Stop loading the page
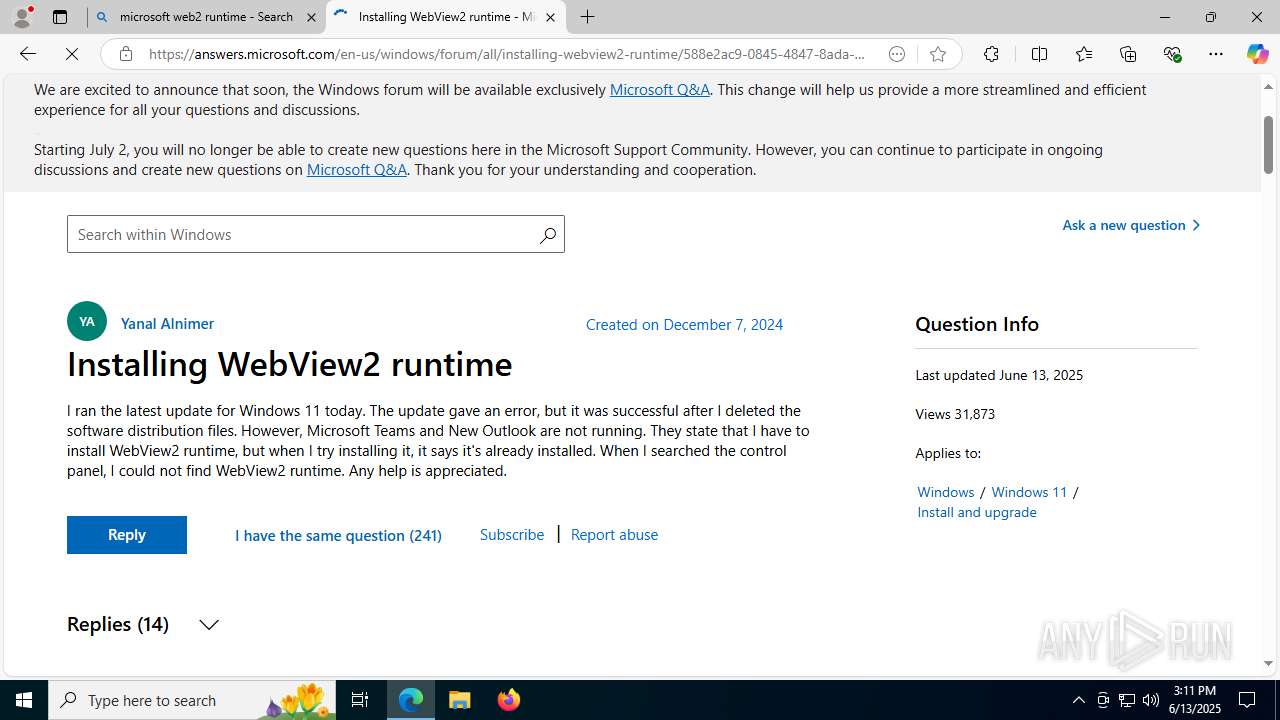Viewport: 1280px width, 720px height. tap(72, 54)
